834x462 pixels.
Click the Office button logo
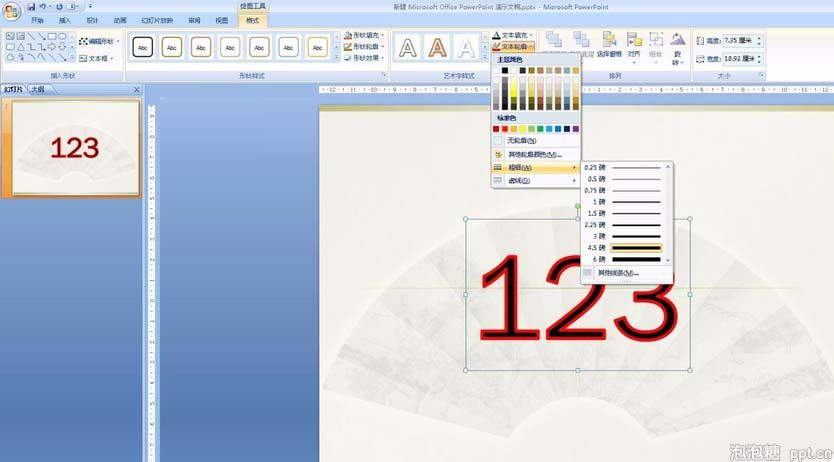click(x=11, y=12)
